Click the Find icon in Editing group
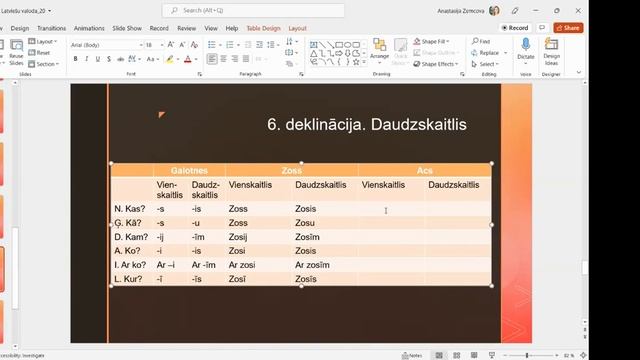 481,41
